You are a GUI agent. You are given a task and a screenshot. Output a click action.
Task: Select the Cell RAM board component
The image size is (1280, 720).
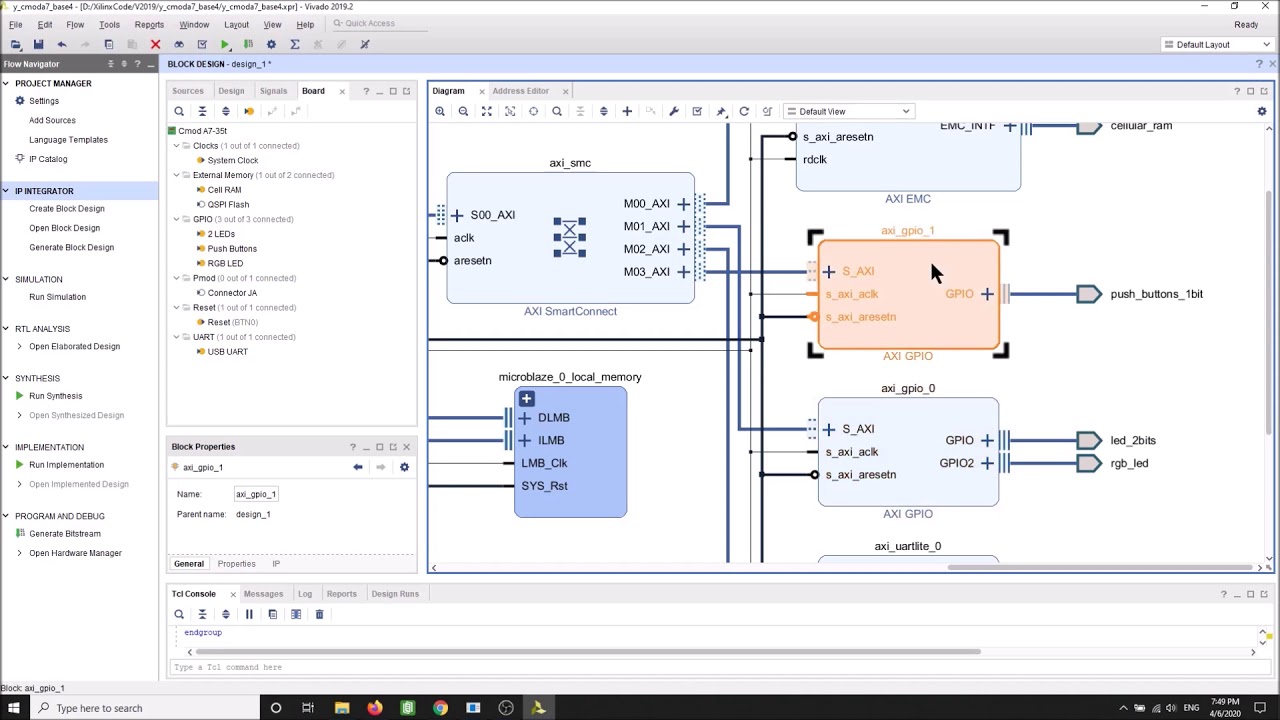click(224, 190)
